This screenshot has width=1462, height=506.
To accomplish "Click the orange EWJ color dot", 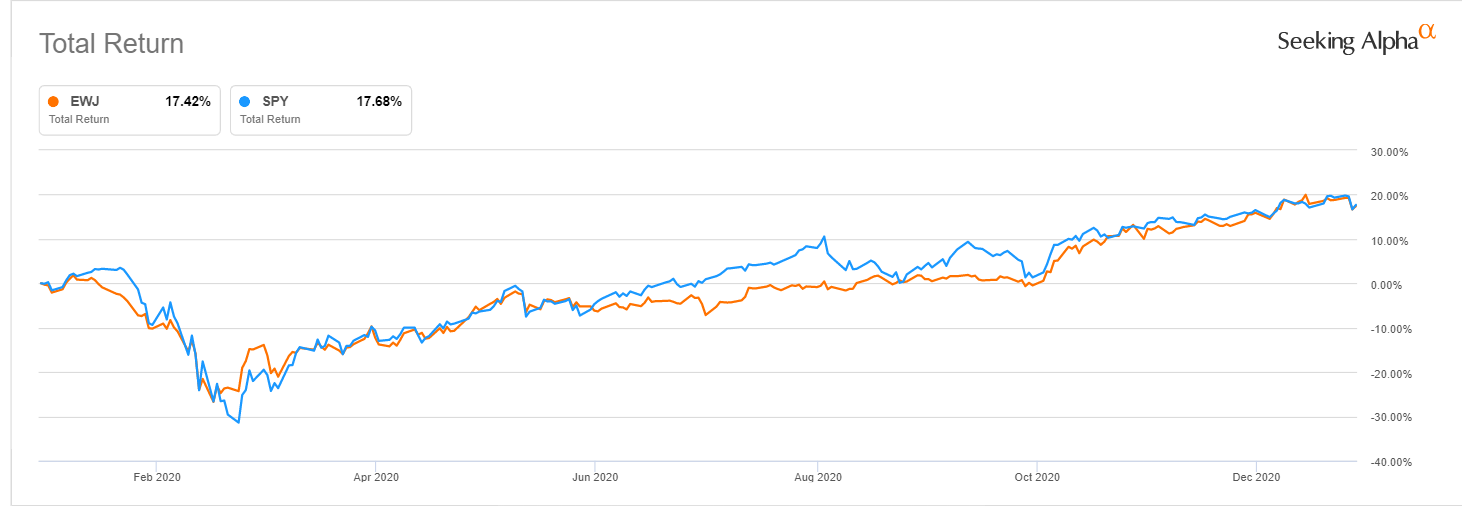I will pos(54,101).
